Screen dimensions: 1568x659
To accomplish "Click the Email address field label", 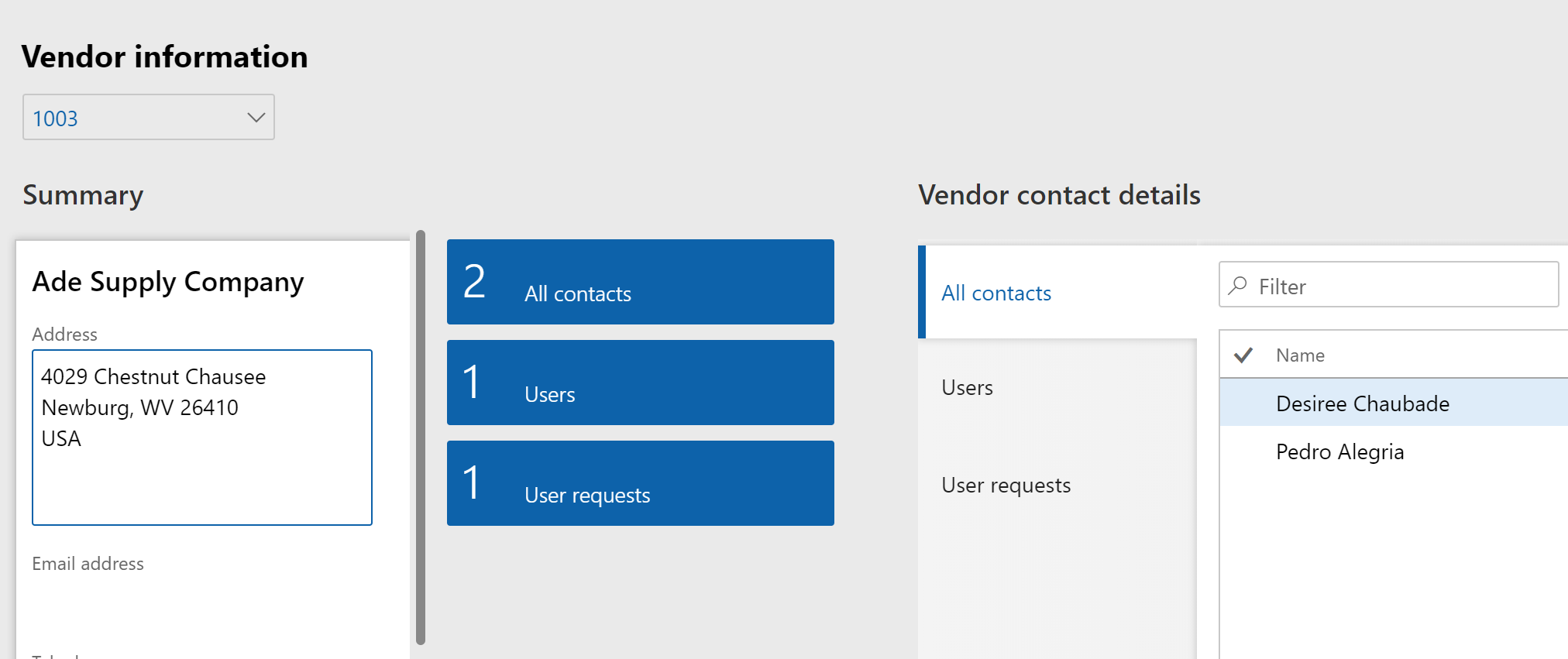I will pos(88,564).
